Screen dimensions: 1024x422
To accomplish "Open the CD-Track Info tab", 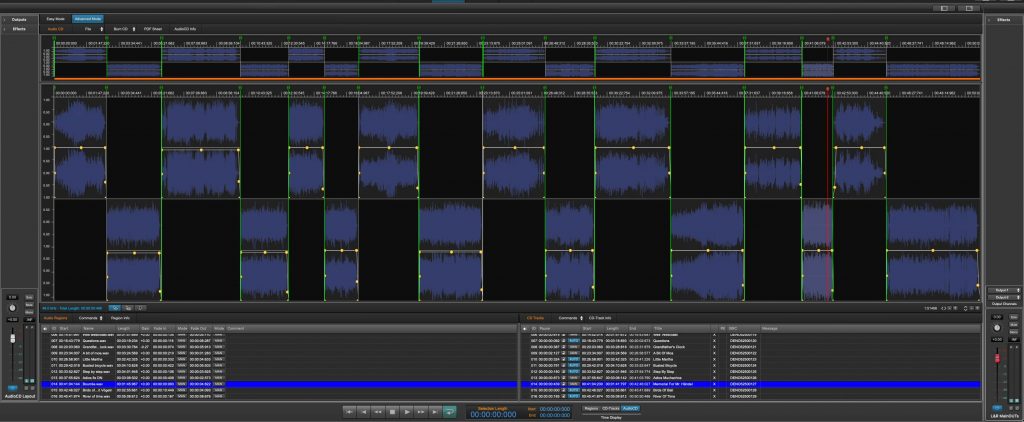I will [600, 317].
